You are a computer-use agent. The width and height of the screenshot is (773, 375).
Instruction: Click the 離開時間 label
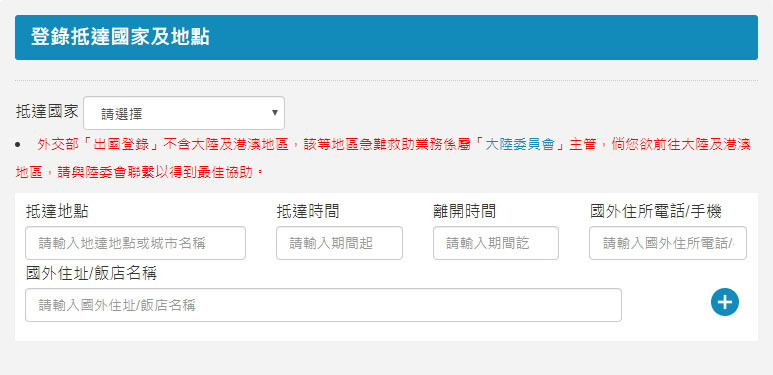tap(464, 211)
